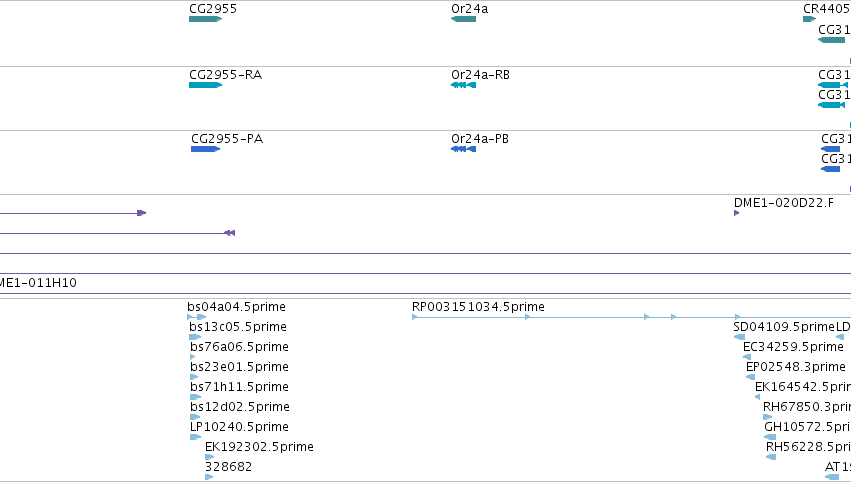Select the CG2955 gene glyph
This screenshot has height=482, width=851.
205,19
